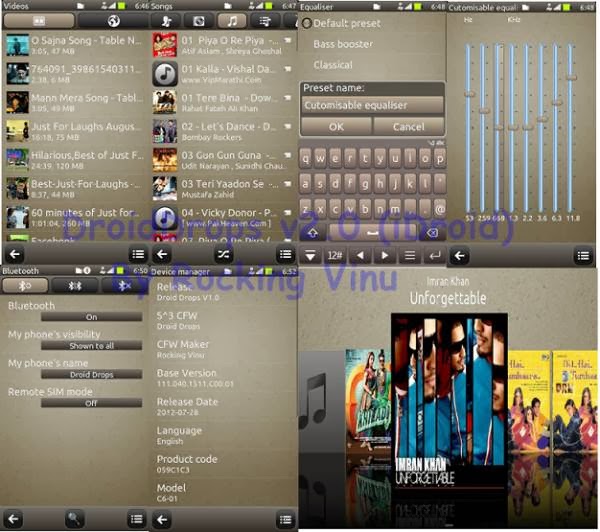The width and height of the screenshot is (600, 532).
Task: Confirm preset name with OK
Action: point(336,127)
